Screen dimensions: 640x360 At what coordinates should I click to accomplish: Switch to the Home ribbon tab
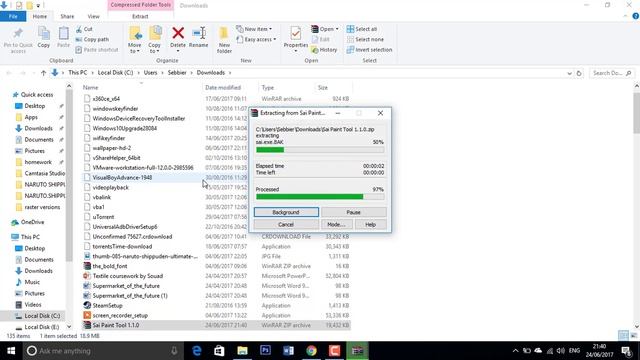pyautogui.click(x=40, y=16)
